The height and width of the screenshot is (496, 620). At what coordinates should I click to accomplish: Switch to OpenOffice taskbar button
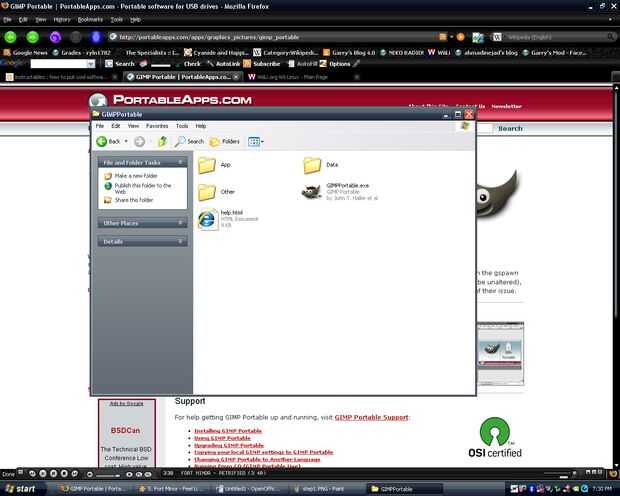pos(251,489)
